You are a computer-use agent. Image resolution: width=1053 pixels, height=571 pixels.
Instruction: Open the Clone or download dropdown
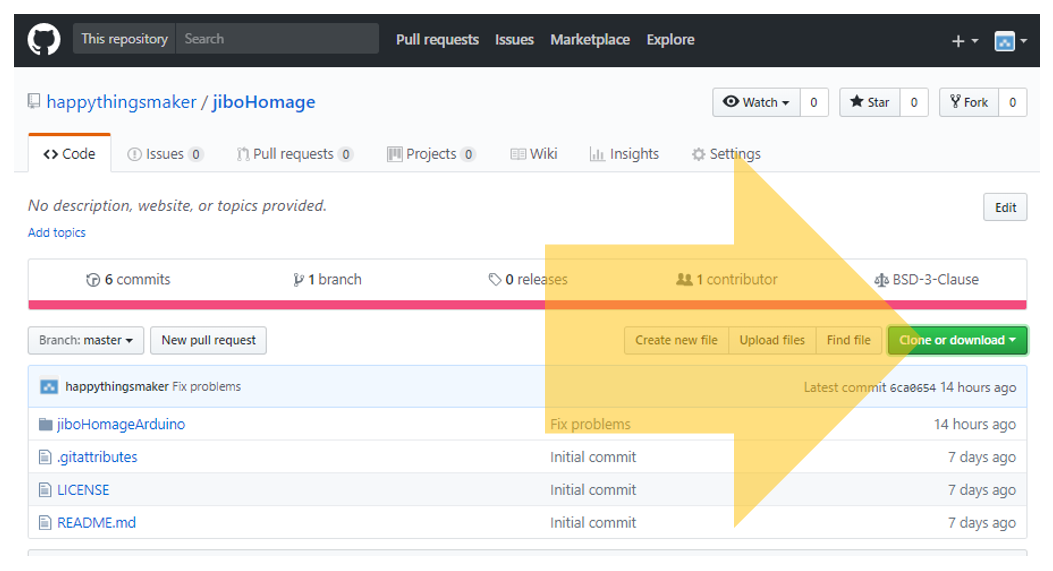(957, 340)
